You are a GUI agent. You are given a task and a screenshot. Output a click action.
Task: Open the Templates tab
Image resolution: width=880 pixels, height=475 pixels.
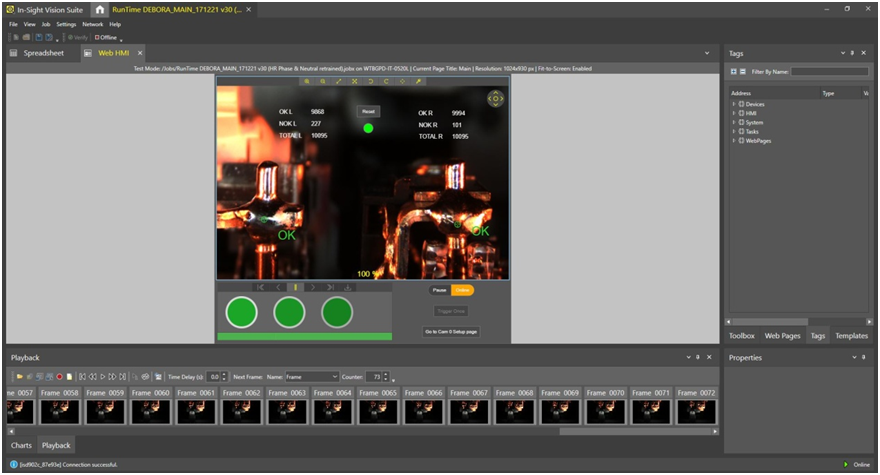point(851,336)
